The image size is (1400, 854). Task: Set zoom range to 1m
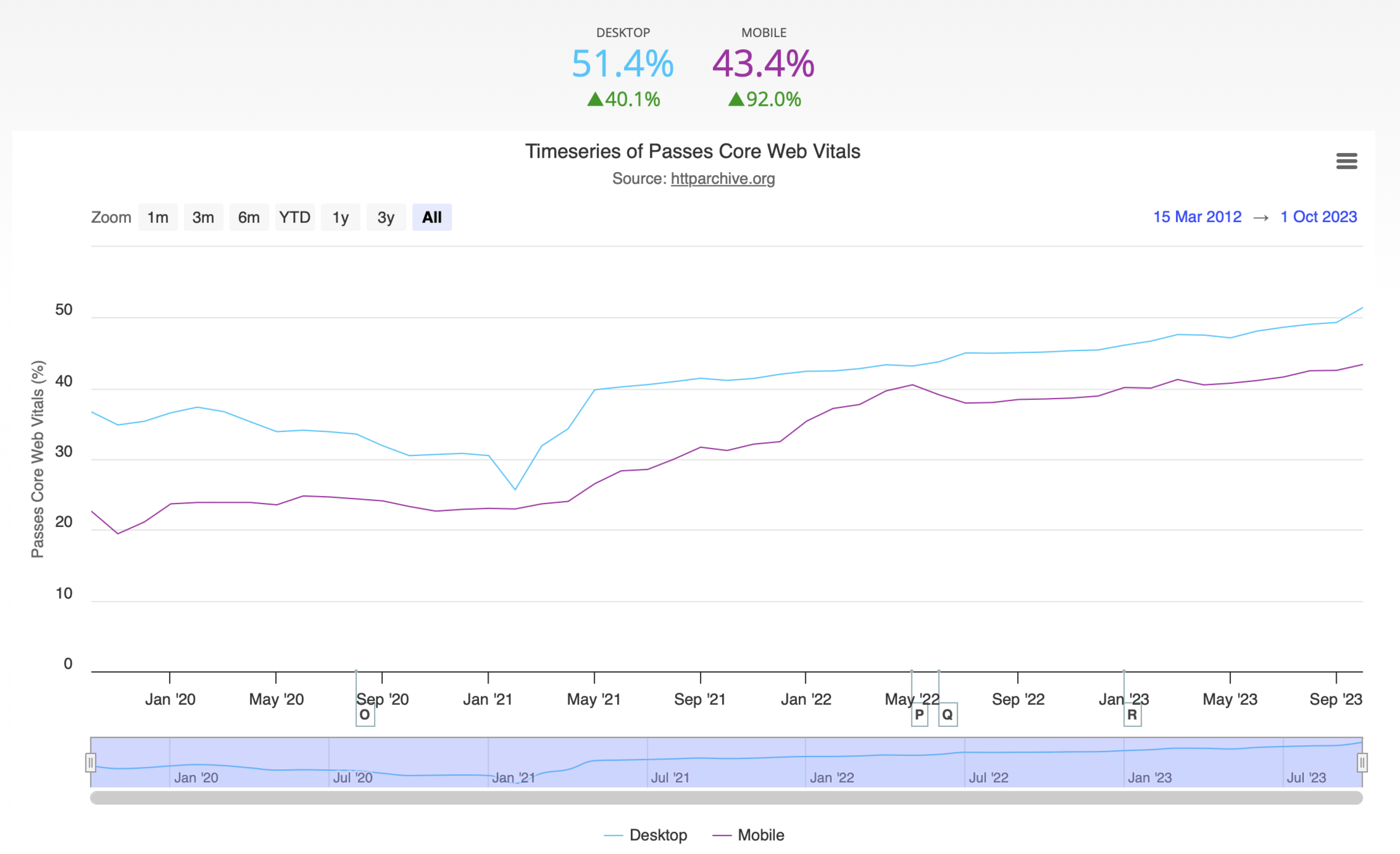[x=158, y=218]
